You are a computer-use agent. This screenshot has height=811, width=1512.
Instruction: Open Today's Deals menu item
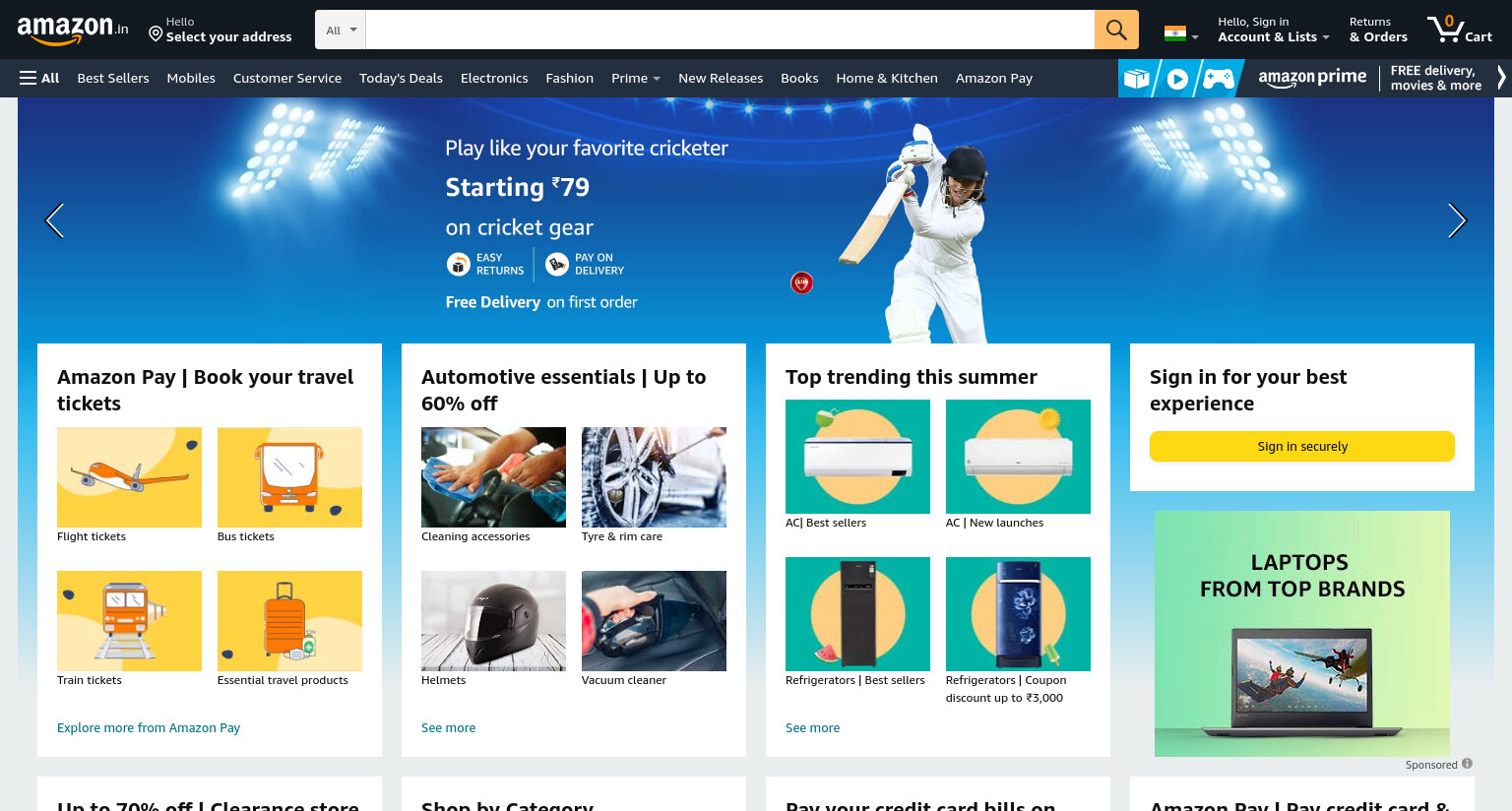401,78
